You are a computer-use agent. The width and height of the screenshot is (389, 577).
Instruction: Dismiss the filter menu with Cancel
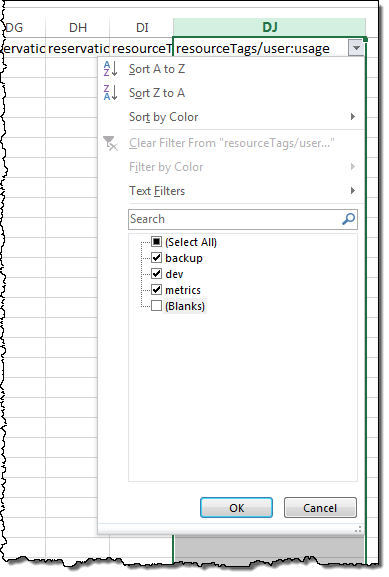pos(320,508)
